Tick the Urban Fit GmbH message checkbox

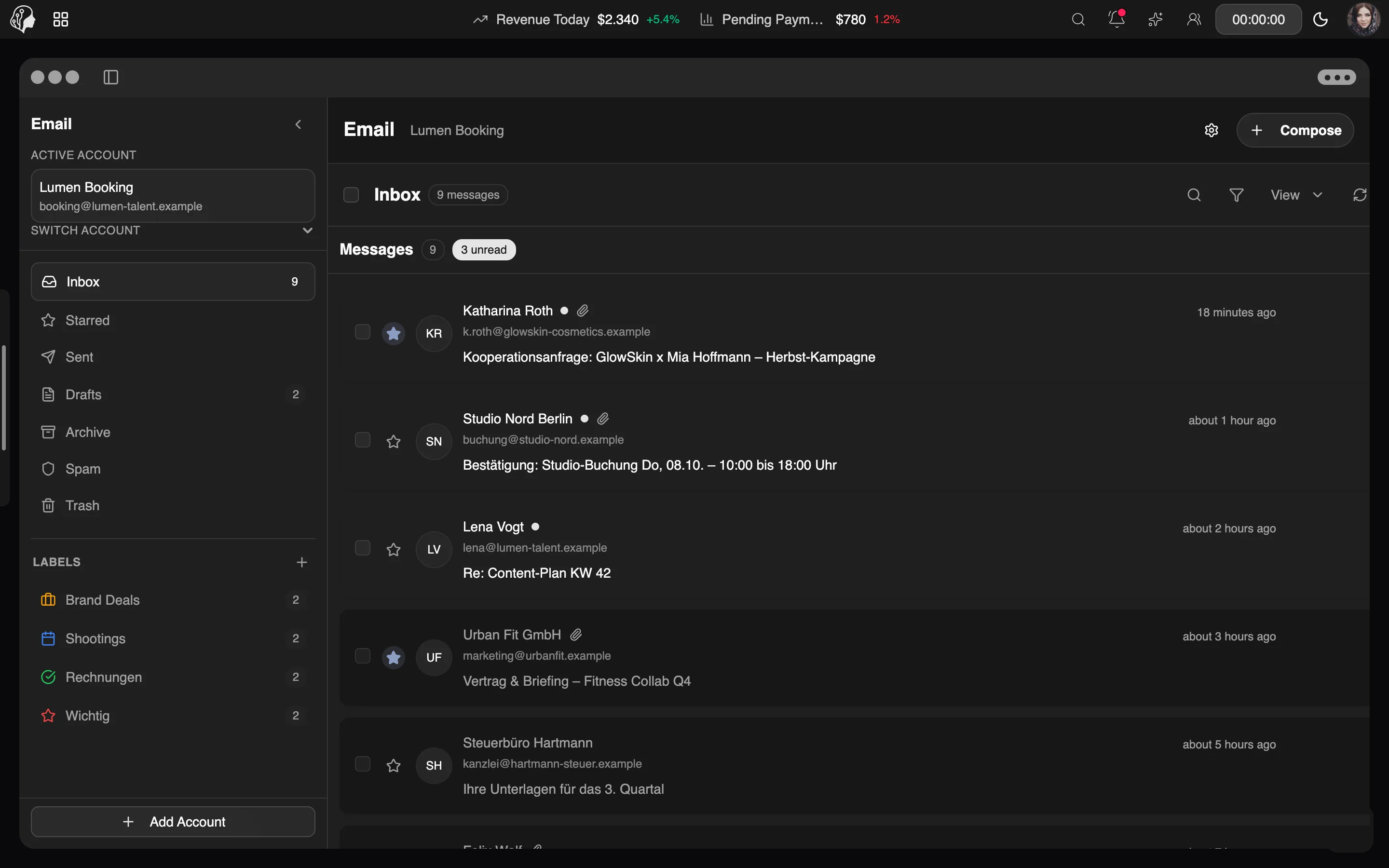pos(362,656)
